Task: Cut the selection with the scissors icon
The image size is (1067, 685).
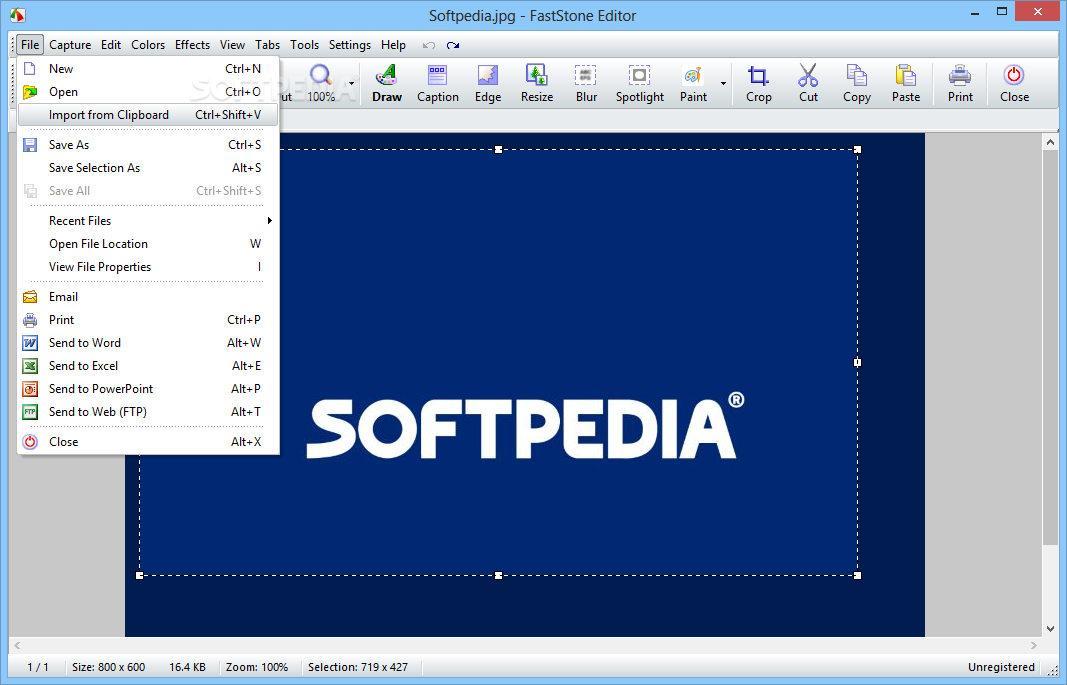Action: click(808, 84)
